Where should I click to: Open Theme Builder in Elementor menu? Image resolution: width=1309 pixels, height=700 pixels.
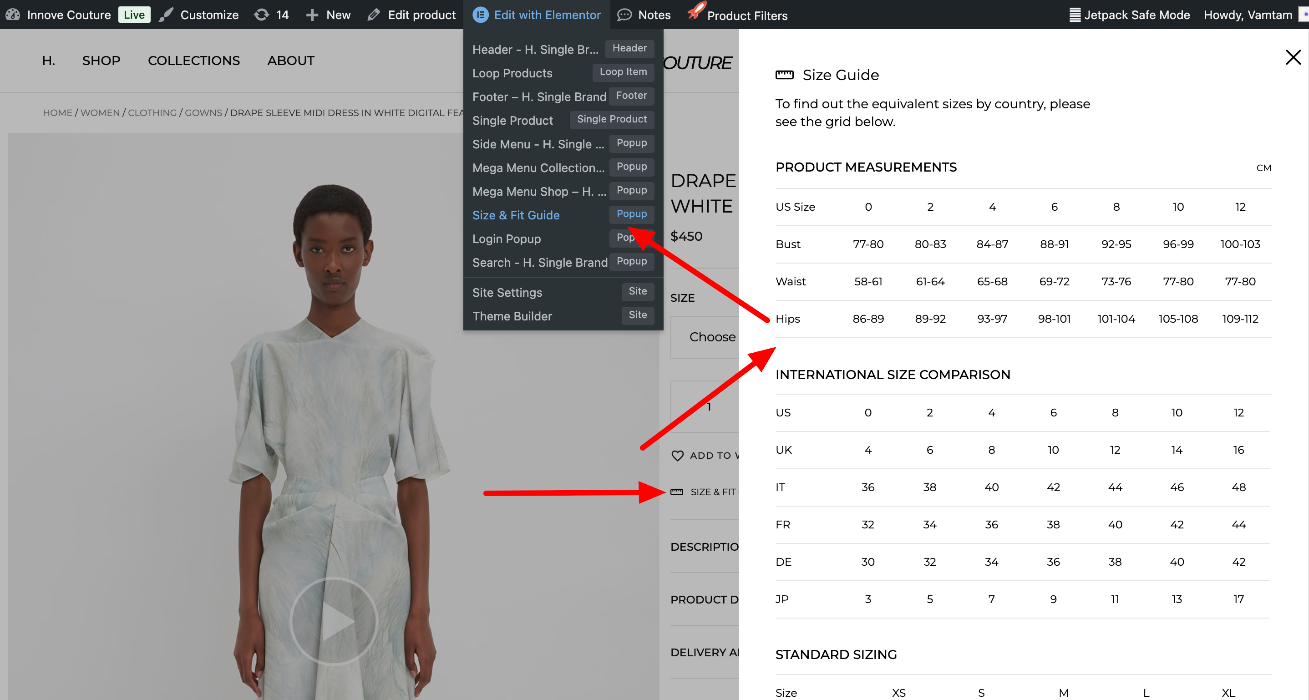point(562,316)
